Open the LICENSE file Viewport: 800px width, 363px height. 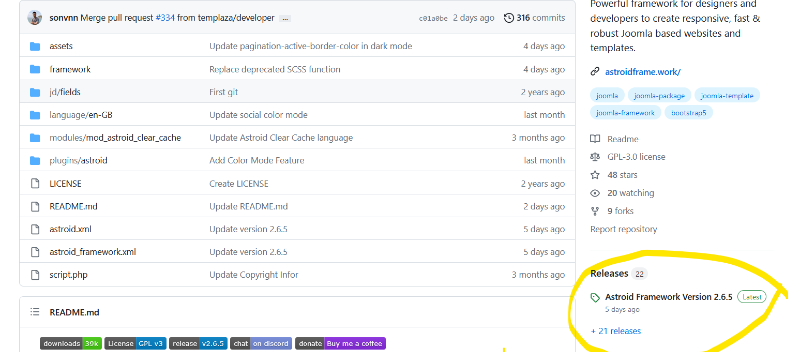[x=65, y=184]
